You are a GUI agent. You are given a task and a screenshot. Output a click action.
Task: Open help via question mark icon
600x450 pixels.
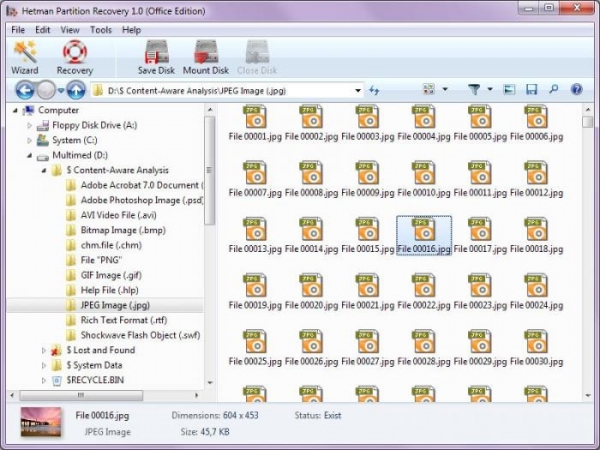[x=576, y=90]
